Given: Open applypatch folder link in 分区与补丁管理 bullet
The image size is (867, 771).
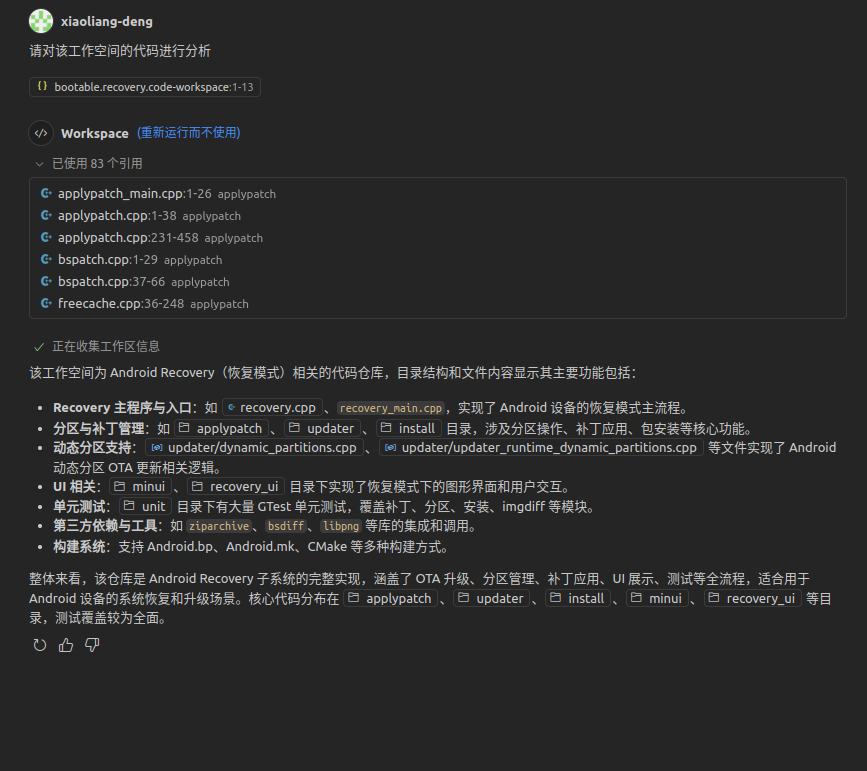Looking at the screenshot, I should coord(221,429).
